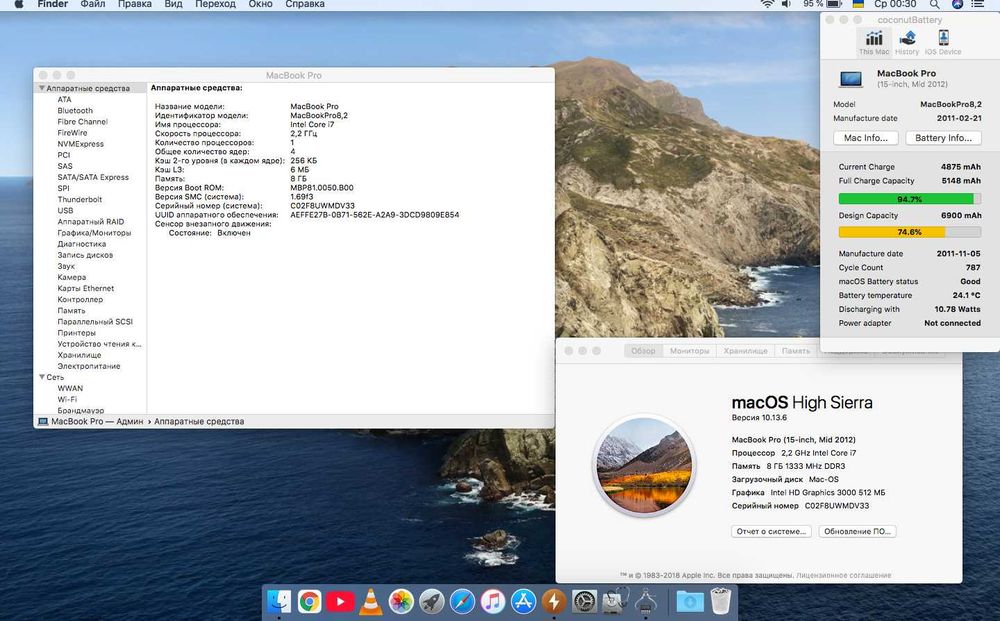This screenshot has height=621, width=1000.
Task: Switch to the Мониторы tab
Action: point(689,351)
